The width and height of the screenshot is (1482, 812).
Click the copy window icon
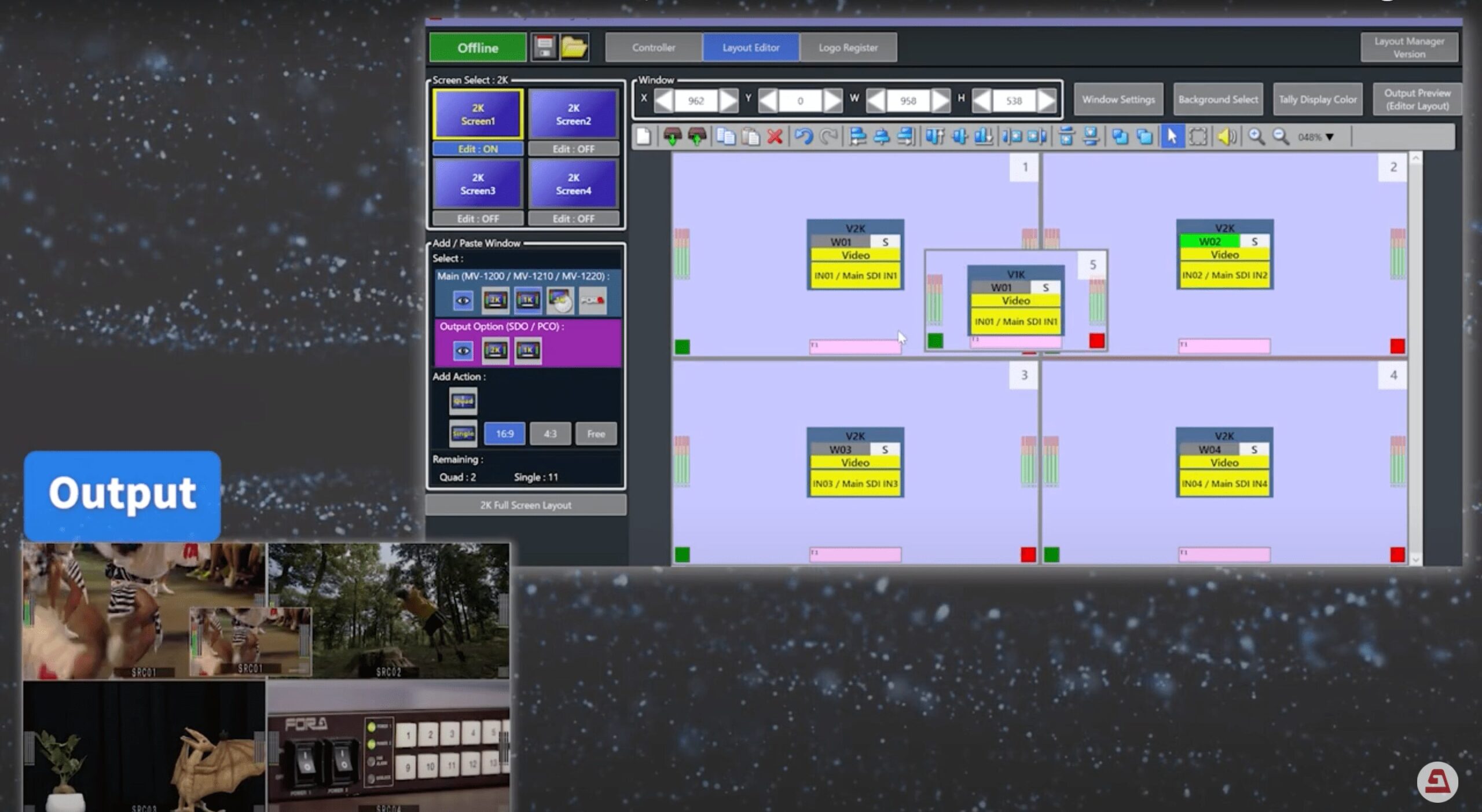725,137
